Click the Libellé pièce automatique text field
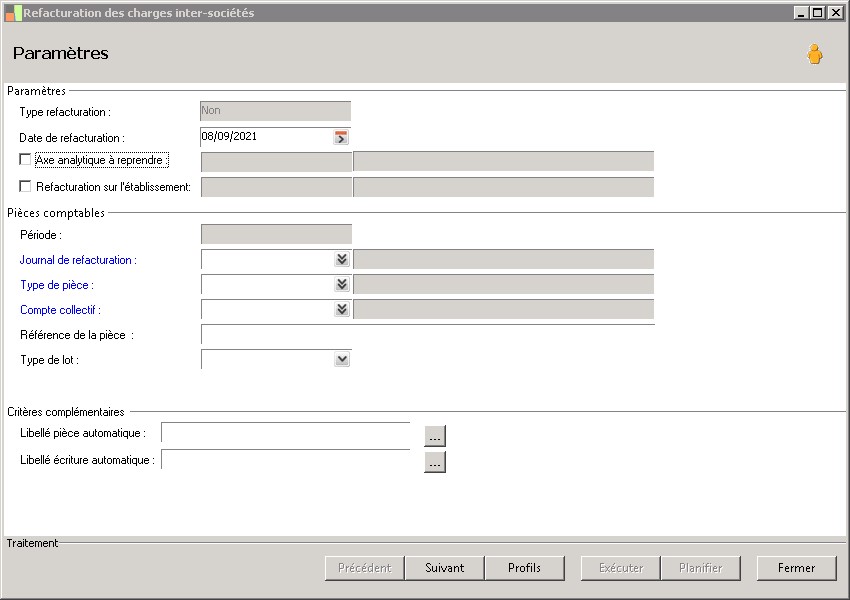Image resolution: width=850 pixels, height=600 pixels. tap(286, 434)
